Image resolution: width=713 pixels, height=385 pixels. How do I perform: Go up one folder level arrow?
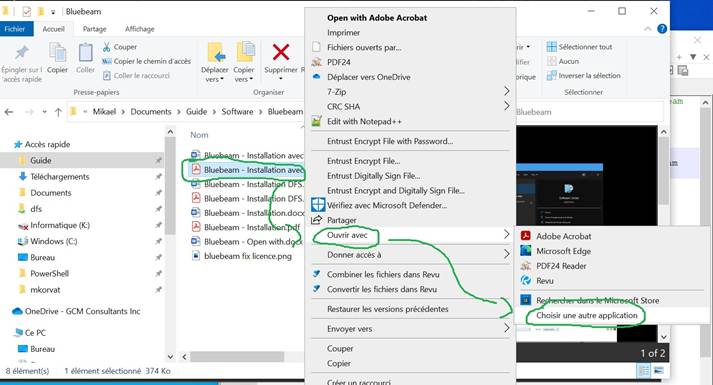(x=58, y=112)
